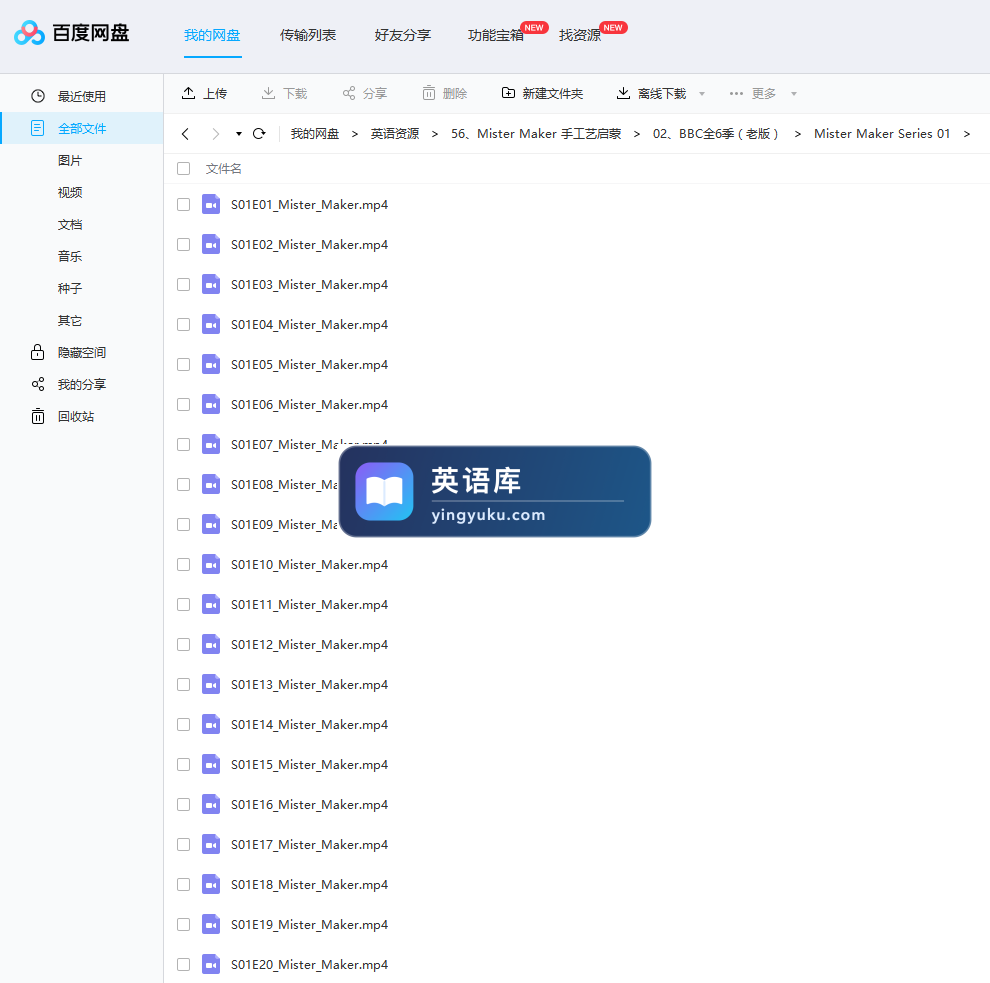This screenshot has height=983, width=990.
Task: Click video icon of S01E05_Mister_Maker.mp4
Action: coord(211,364)
